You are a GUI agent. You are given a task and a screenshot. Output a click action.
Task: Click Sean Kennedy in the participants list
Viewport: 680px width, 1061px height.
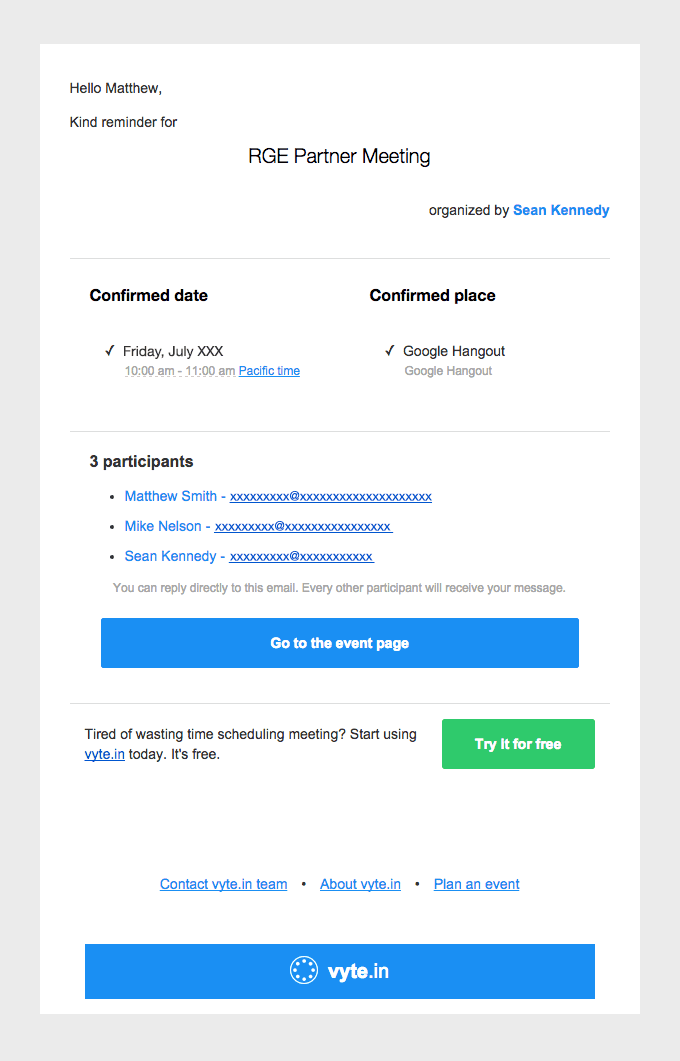point(171,556)
